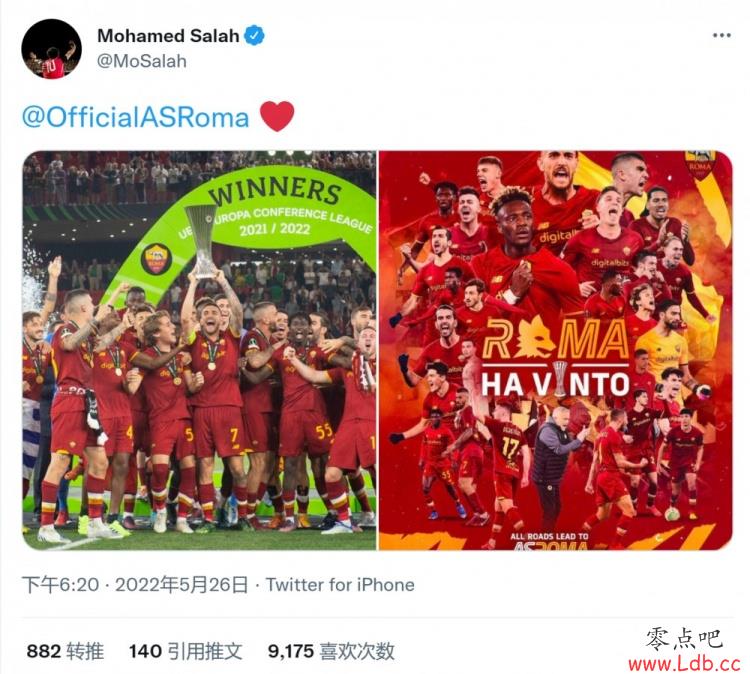Click the blue verified badge
Image resolution: width=750 pixels, height=674 pixels.
coord(254,35)
